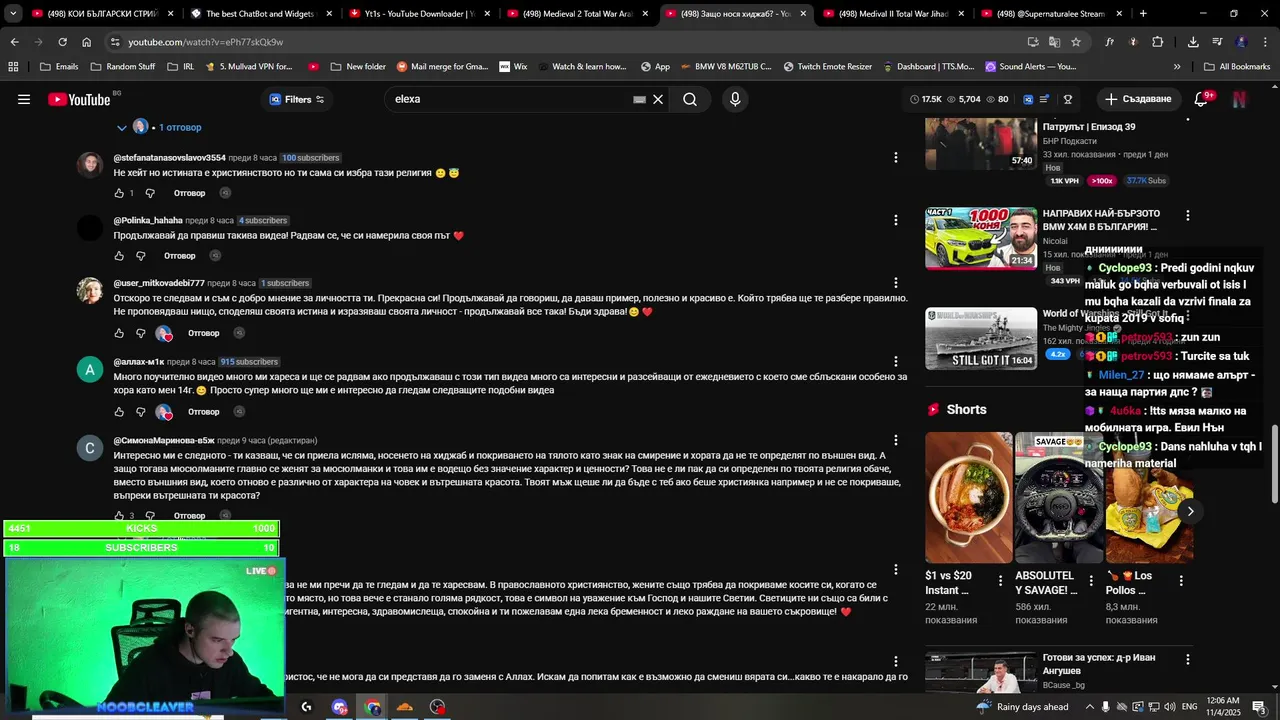
Task: Open the YouTube notifications bell
Action: pyautogui.click(x=1201, y=99)
